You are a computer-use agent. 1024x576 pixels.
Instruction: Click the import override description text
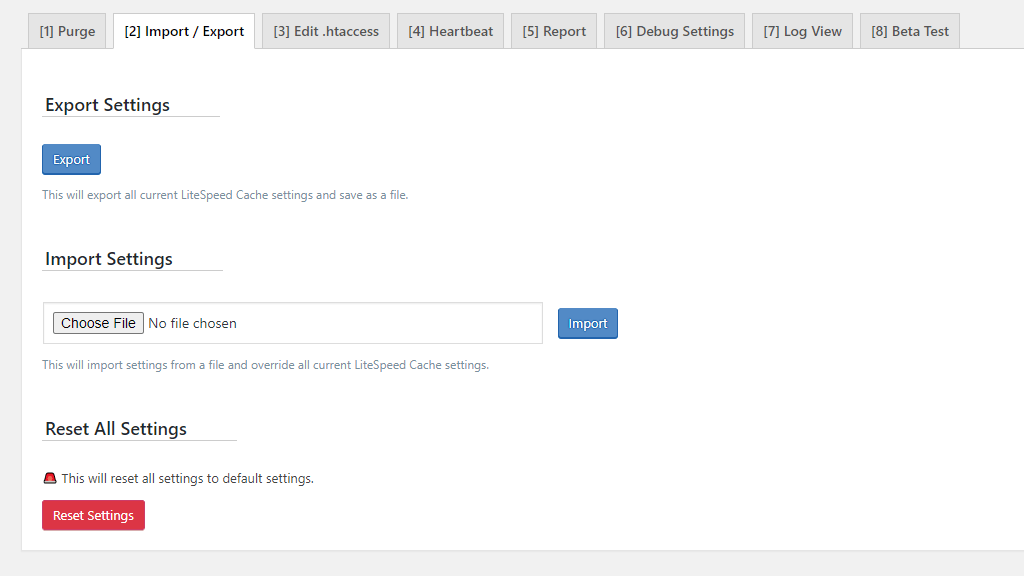[266, 364]
